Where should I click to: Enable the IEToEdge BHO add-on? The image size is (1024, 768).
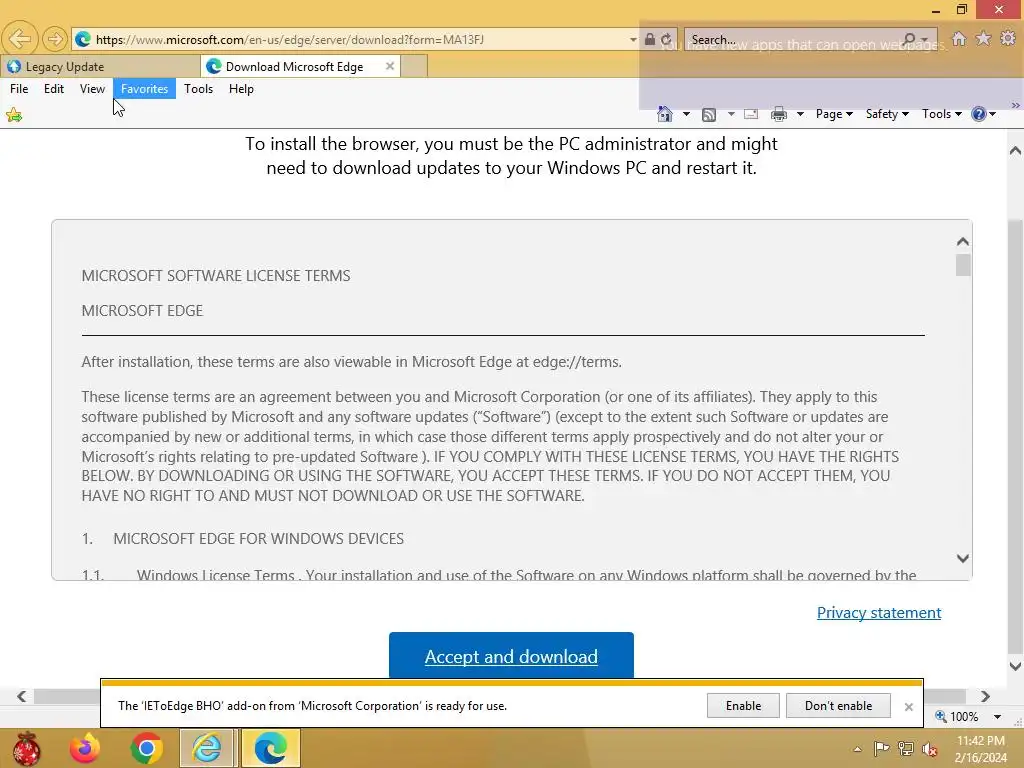(x=743, y=706)
